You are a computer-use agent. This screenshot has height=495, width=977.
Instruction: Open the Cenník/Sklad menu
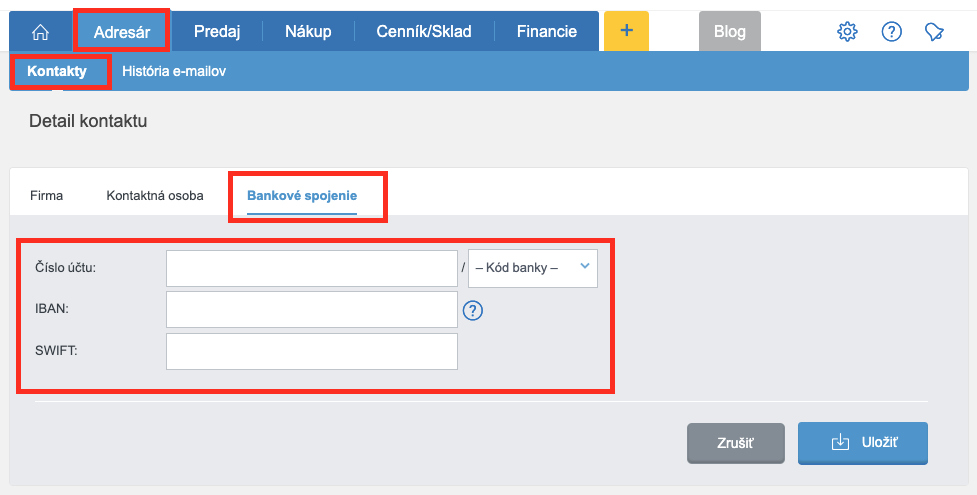click(425, 31)
